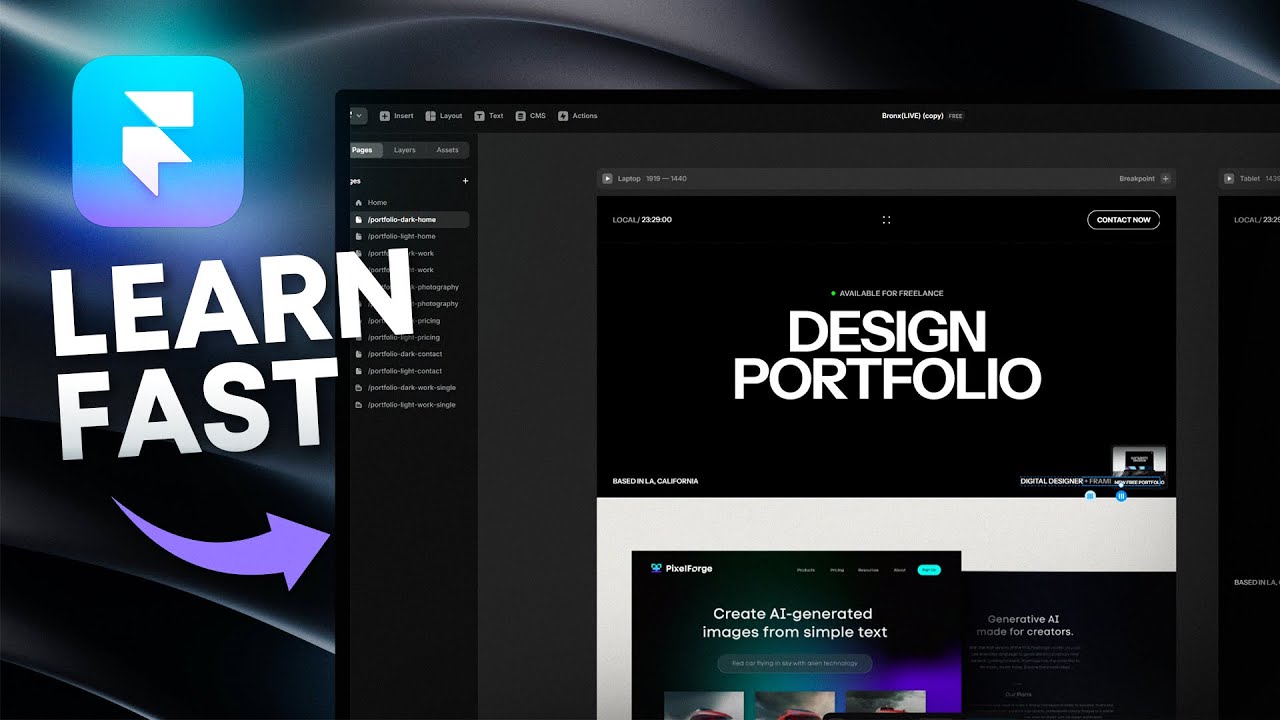Preview the Tablet breakpoint with play icon
The image size is (1280, 720).
(1229, 179)
